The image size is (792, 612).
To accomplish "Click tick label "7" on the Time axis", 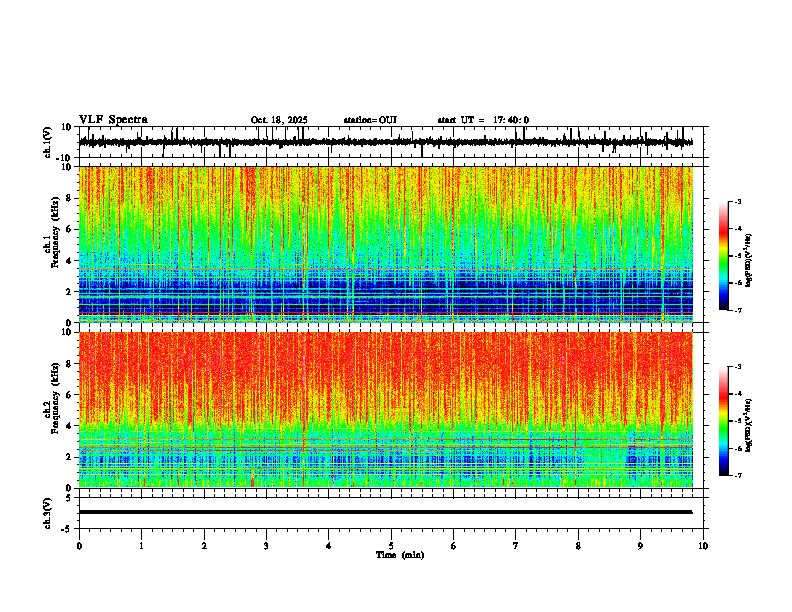I will [x=516, y=546].
